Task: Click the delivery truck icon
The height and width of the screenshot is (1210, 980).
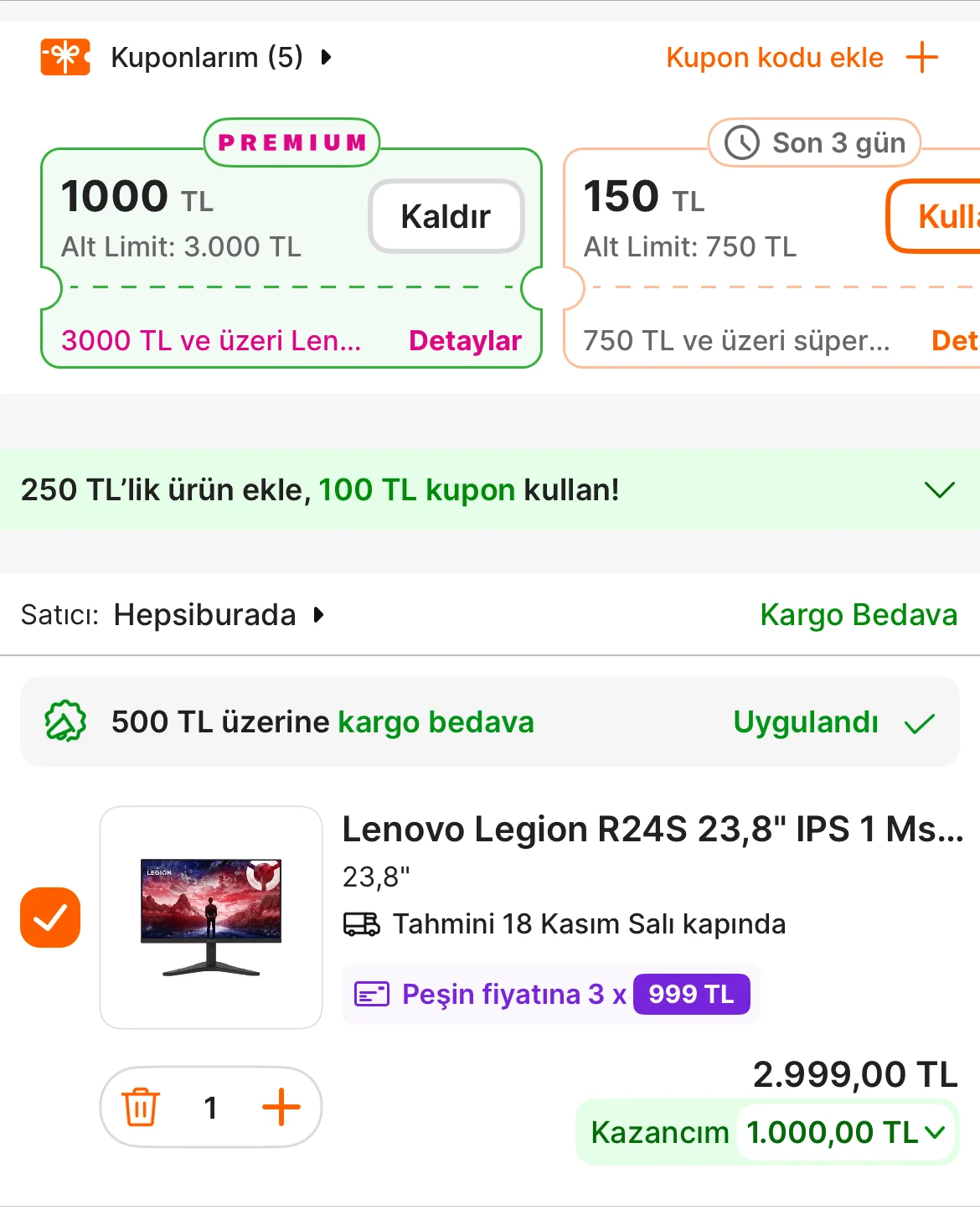Action: 361,924
